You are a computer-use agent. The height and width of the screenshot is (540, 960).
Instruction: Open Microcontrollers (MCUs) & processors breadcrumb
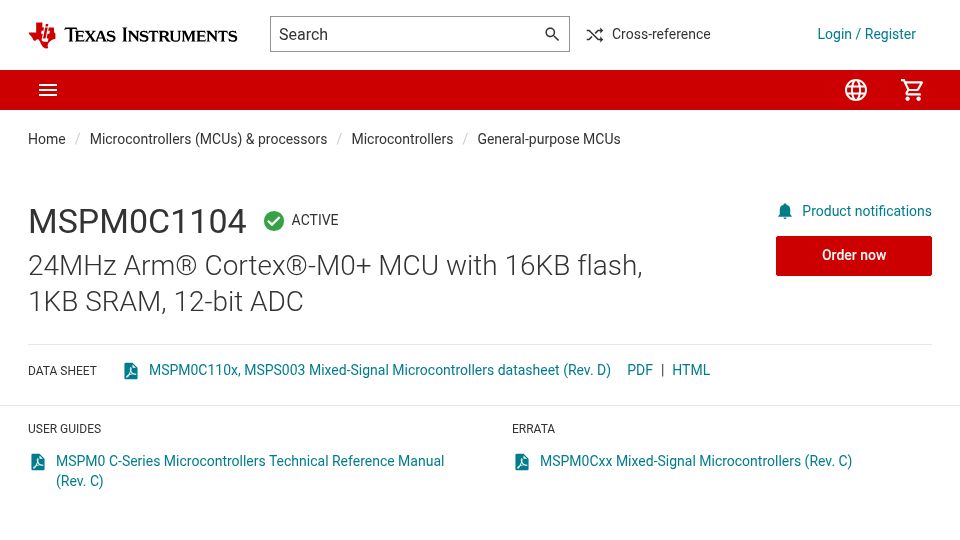click(x=208, y=139)
